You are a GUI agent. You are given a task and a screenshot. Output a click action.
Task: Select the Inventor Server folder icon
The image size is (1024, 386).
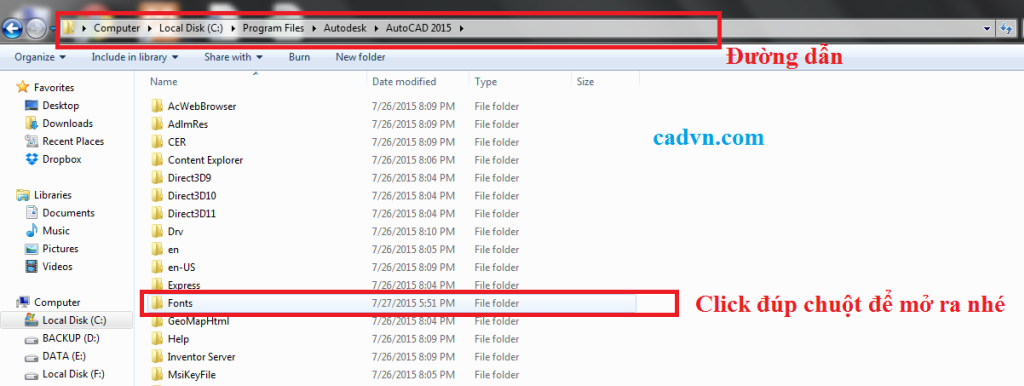click(x=157, y=357)
